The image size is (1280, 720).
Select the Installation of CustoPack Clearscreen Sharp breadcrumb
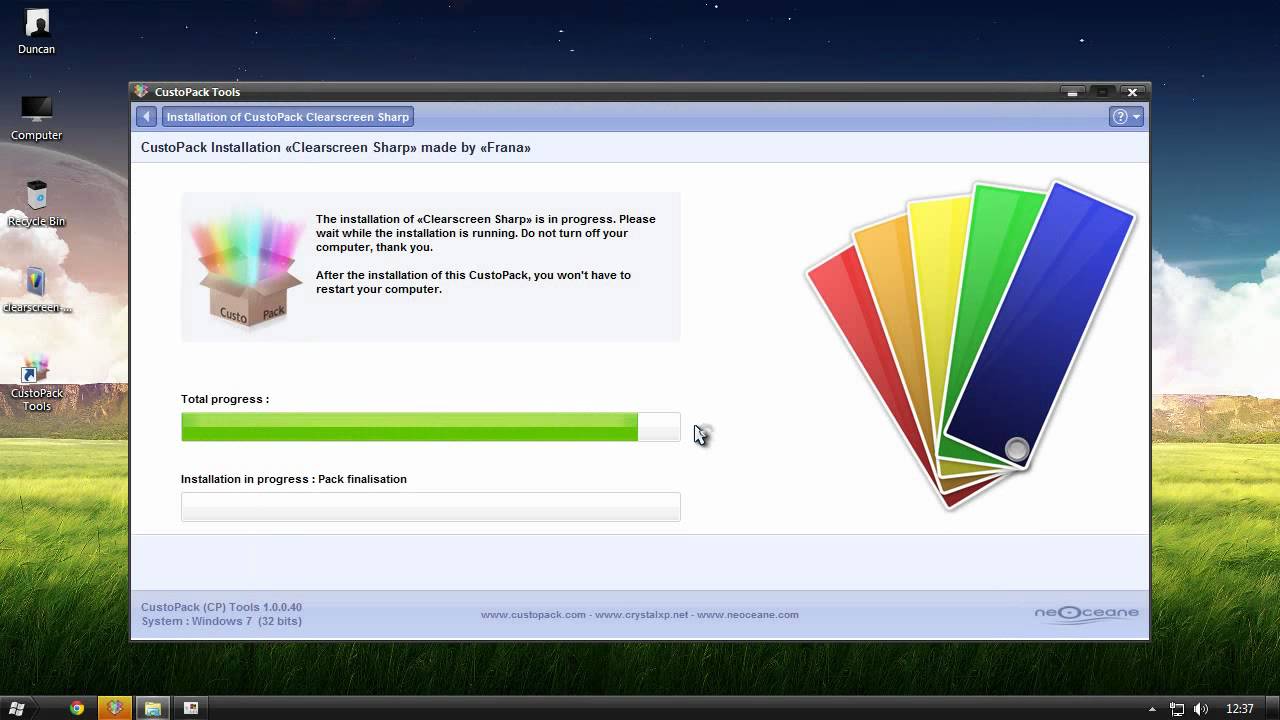click(x=287, y=117)
